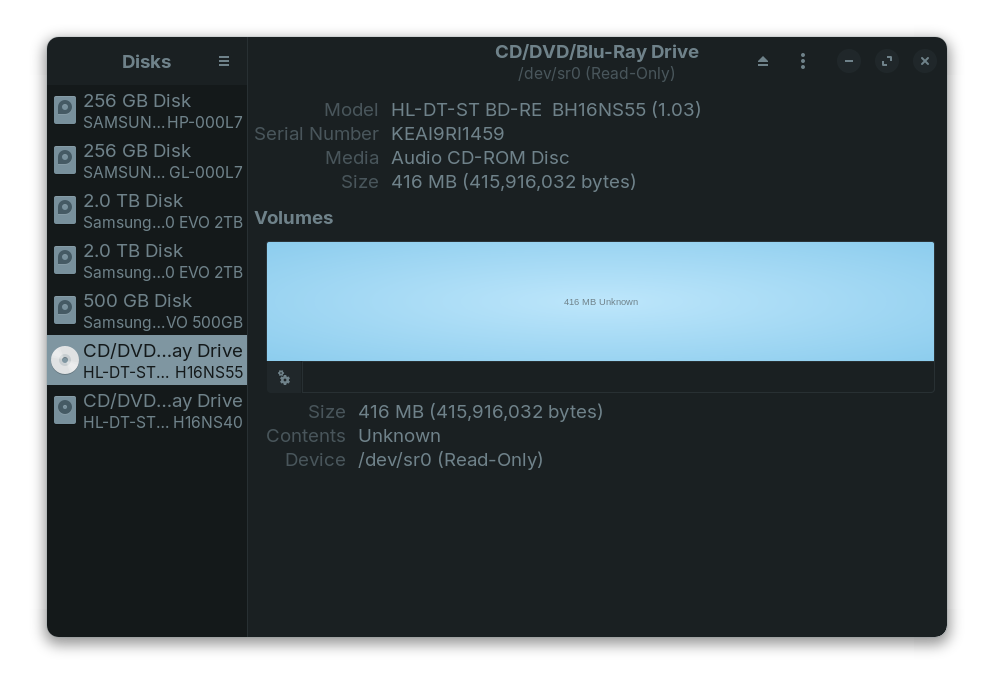
Task: Select the 500 GB Samsung disk
Action: click(147, 311)
